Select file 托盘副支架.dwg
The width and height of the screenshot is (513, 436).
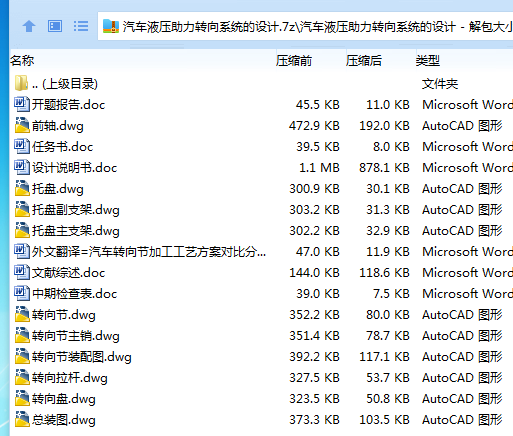pyautogui.click(x=76, y=210)
